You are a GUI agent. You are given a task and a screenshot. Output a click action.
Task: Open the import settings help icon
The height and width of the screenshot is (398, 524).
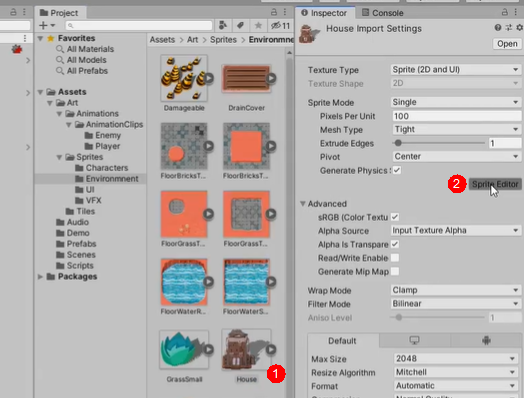click(x=498, y=28)
